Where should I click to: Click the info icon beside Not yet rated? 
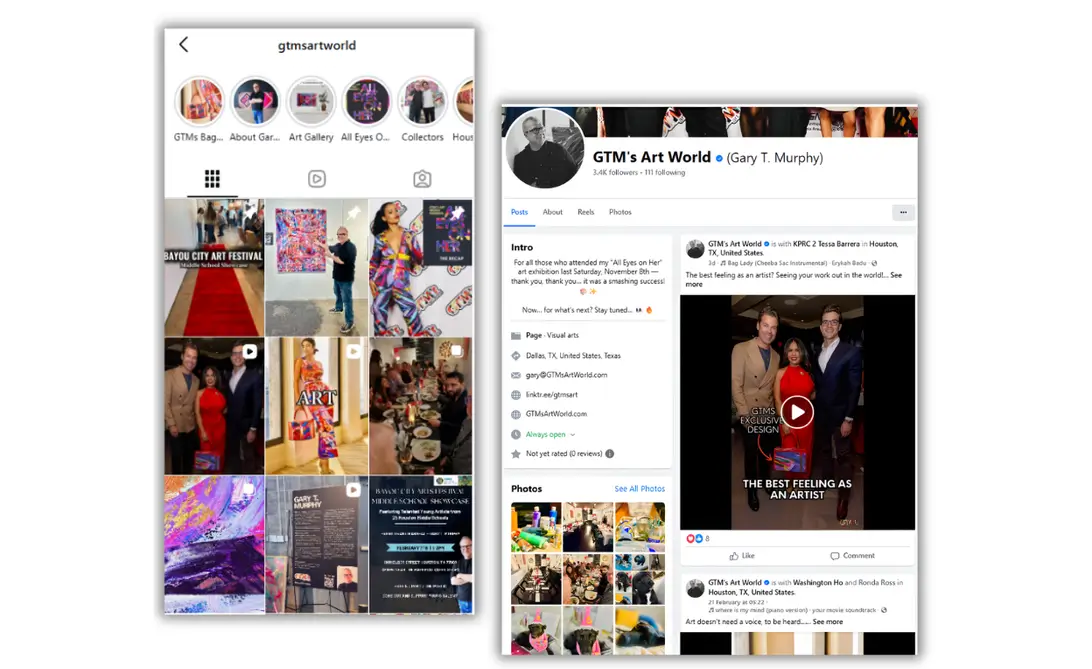[x=609, y=454]
